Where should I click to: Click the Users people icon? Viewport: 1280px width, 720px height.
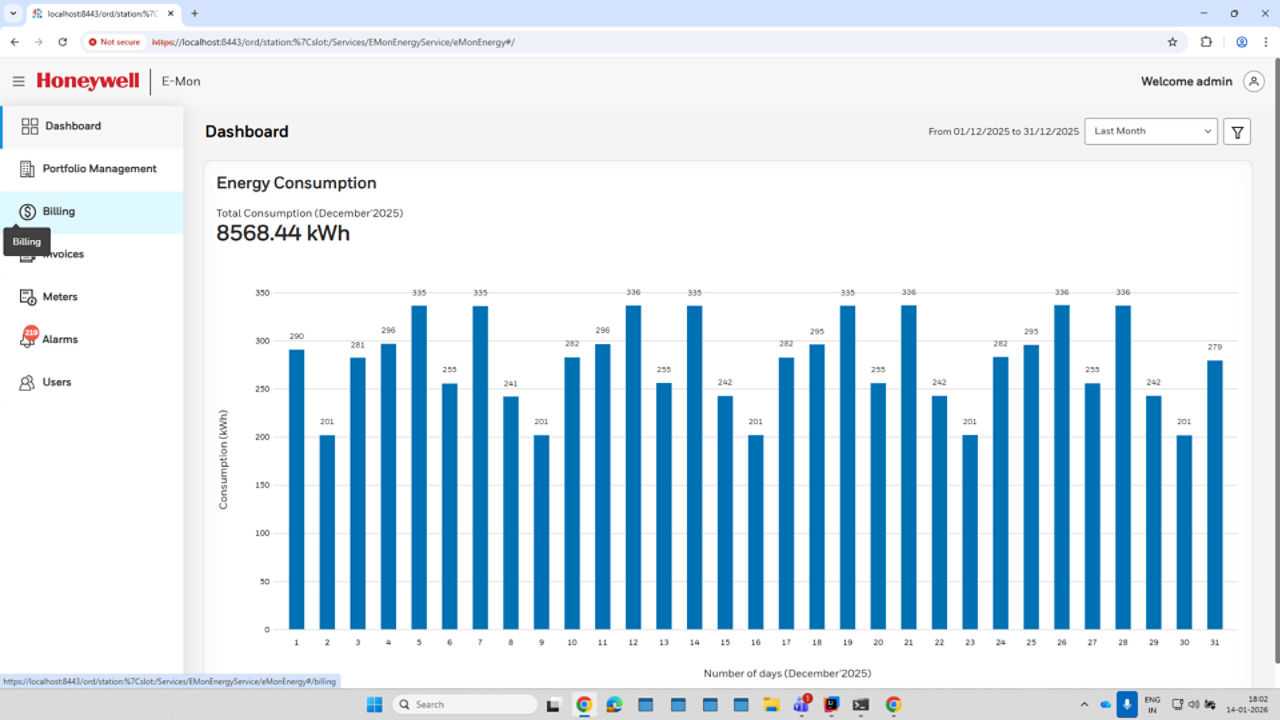27,382
